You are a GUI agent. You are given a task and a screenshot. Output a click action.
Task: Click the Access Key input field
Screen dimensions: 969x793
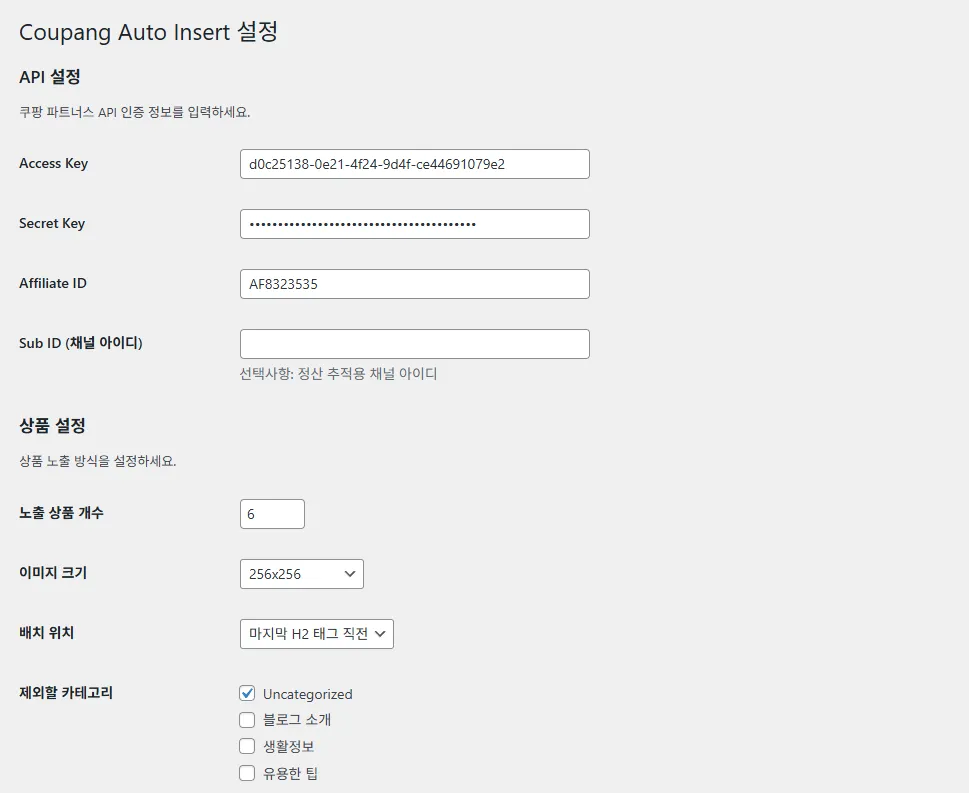[414, 164]
